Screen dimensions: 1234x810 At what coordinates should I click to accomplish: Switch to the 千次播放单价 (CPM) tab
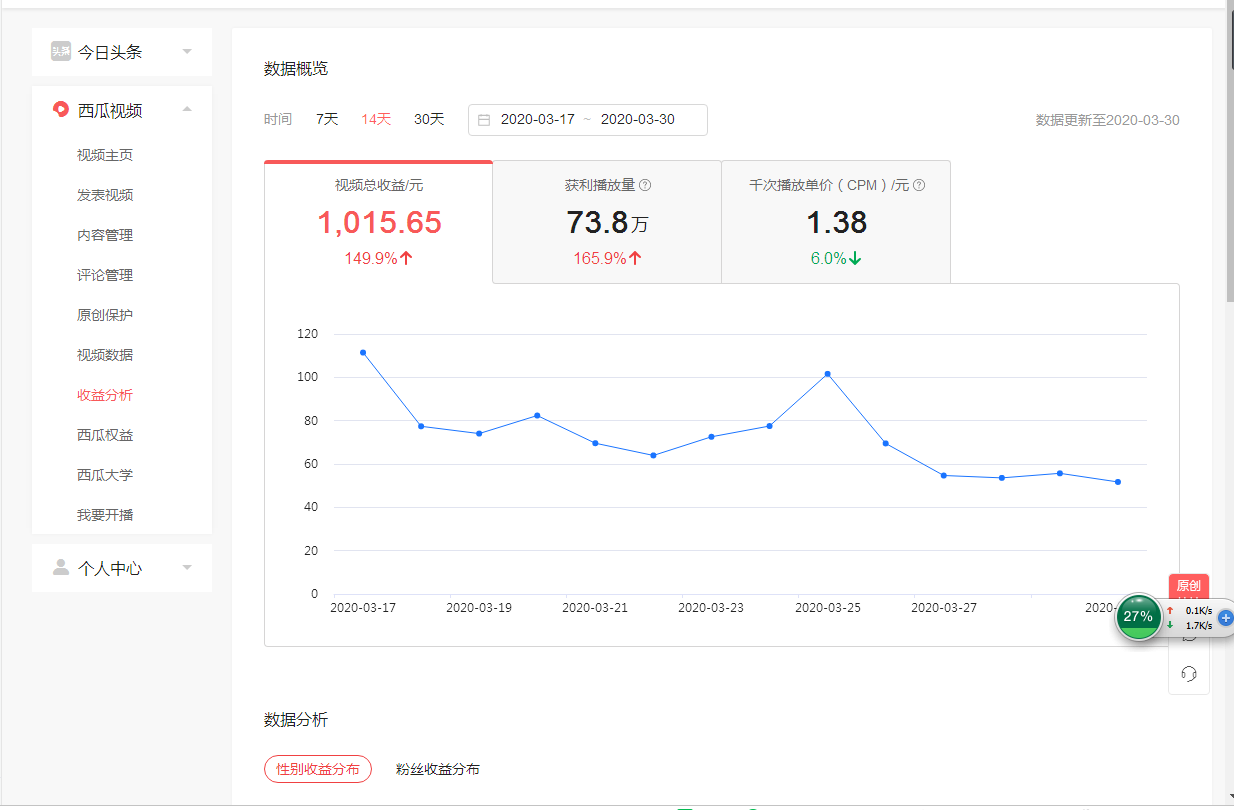coord(836,222)
